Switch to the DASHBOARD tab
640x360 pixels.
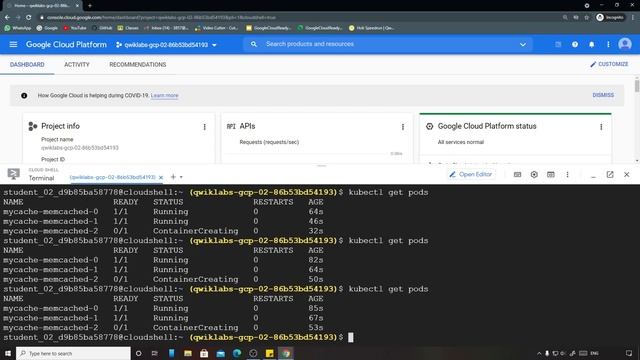click(27, 64)
